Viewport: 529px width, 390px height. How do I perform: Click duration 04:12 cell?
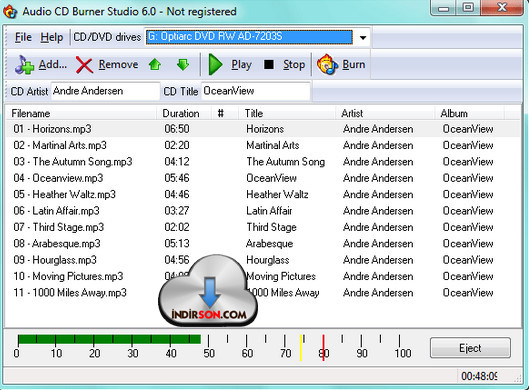(x=177, y=162)
